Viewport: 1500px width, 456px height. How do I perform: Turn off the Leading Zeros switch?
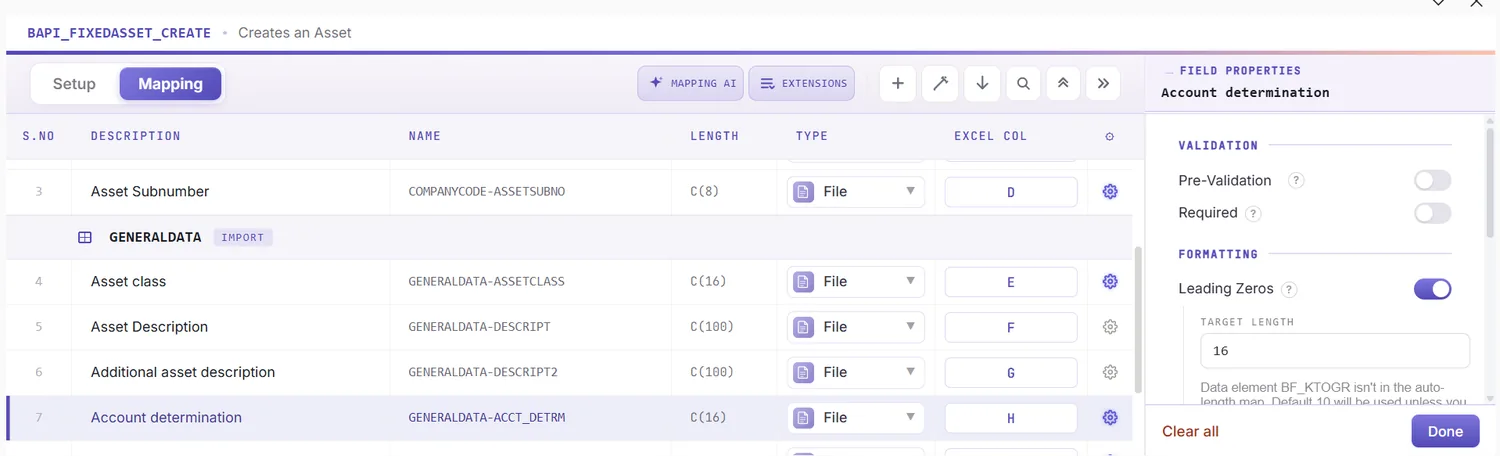tap(1432, 289)
